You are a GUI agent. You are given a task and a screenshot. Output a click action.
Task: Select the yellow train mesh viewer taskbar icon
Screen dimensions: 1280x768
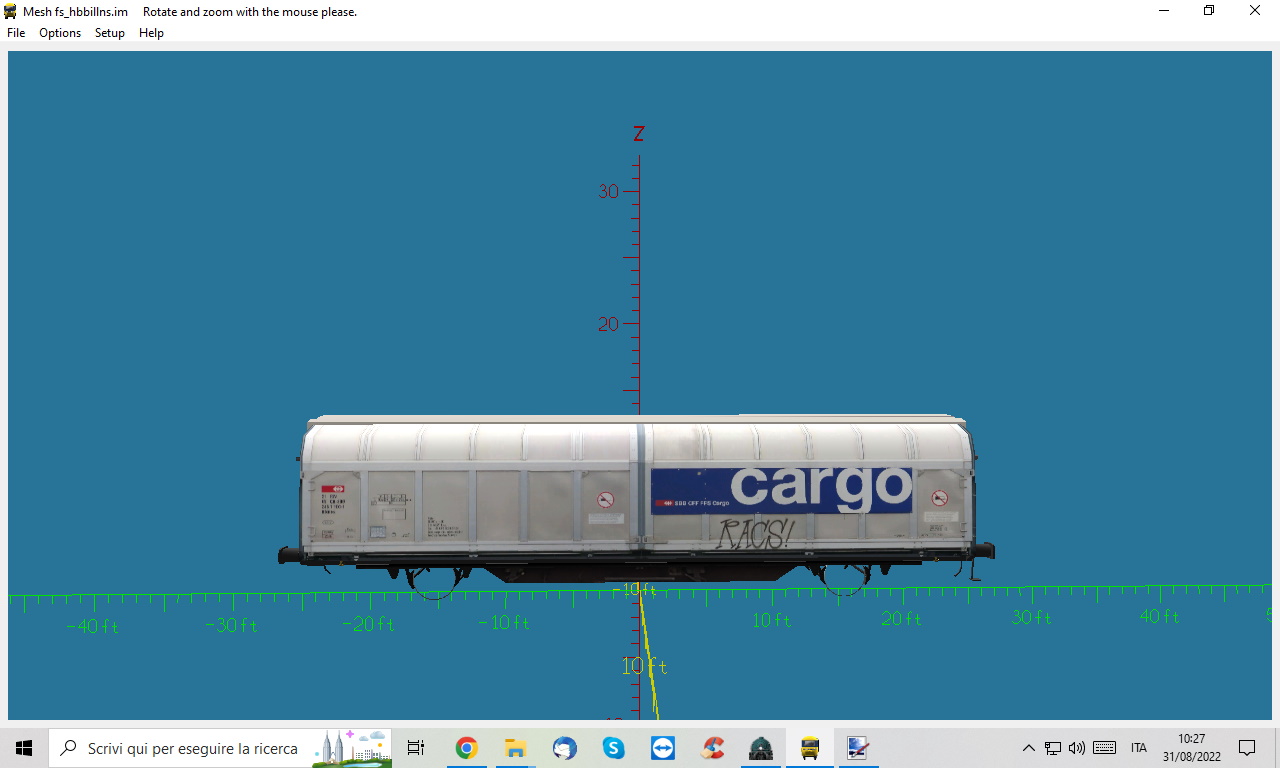pos(810,748)
